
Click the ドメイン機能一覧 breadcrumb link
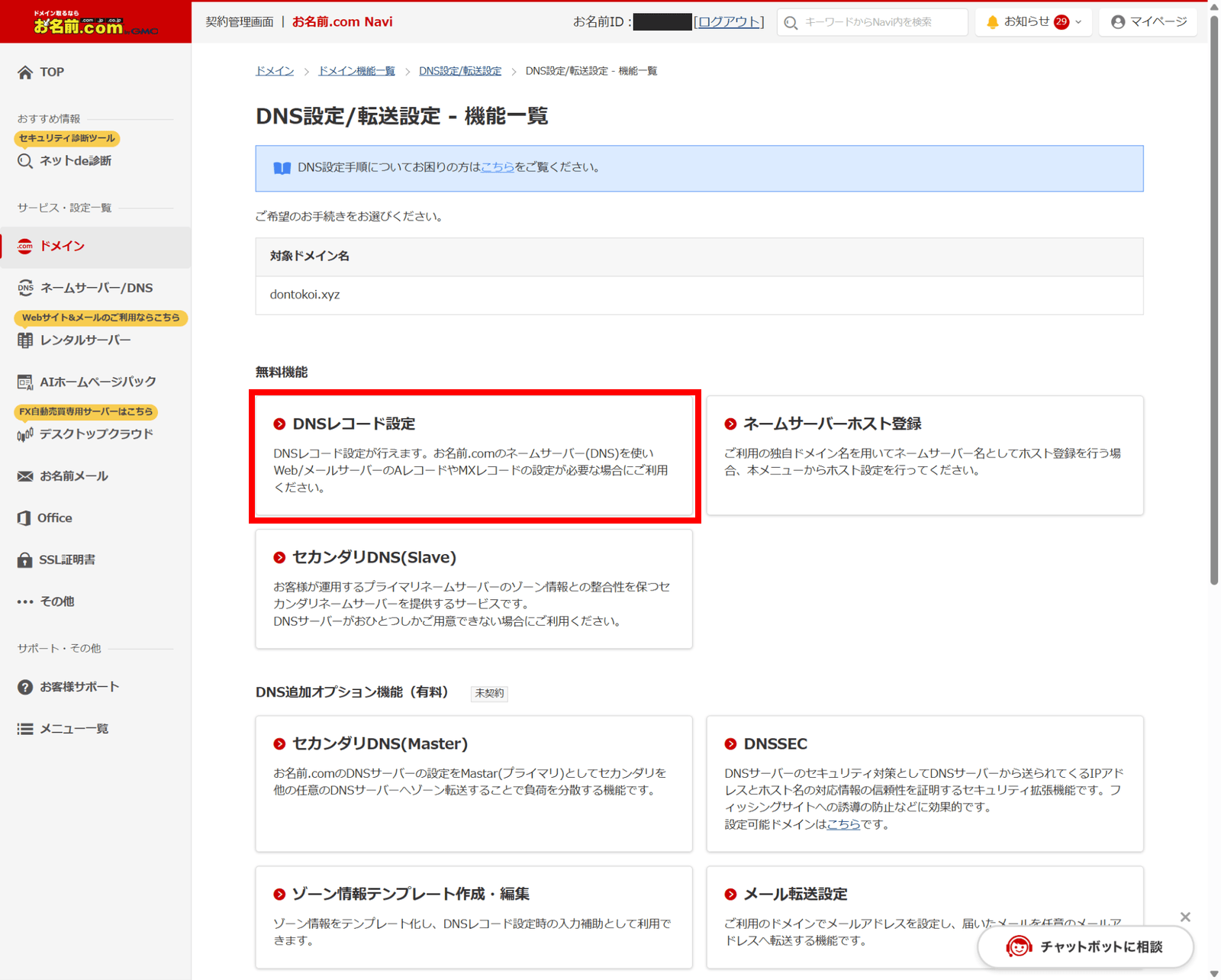coord(356,71)
